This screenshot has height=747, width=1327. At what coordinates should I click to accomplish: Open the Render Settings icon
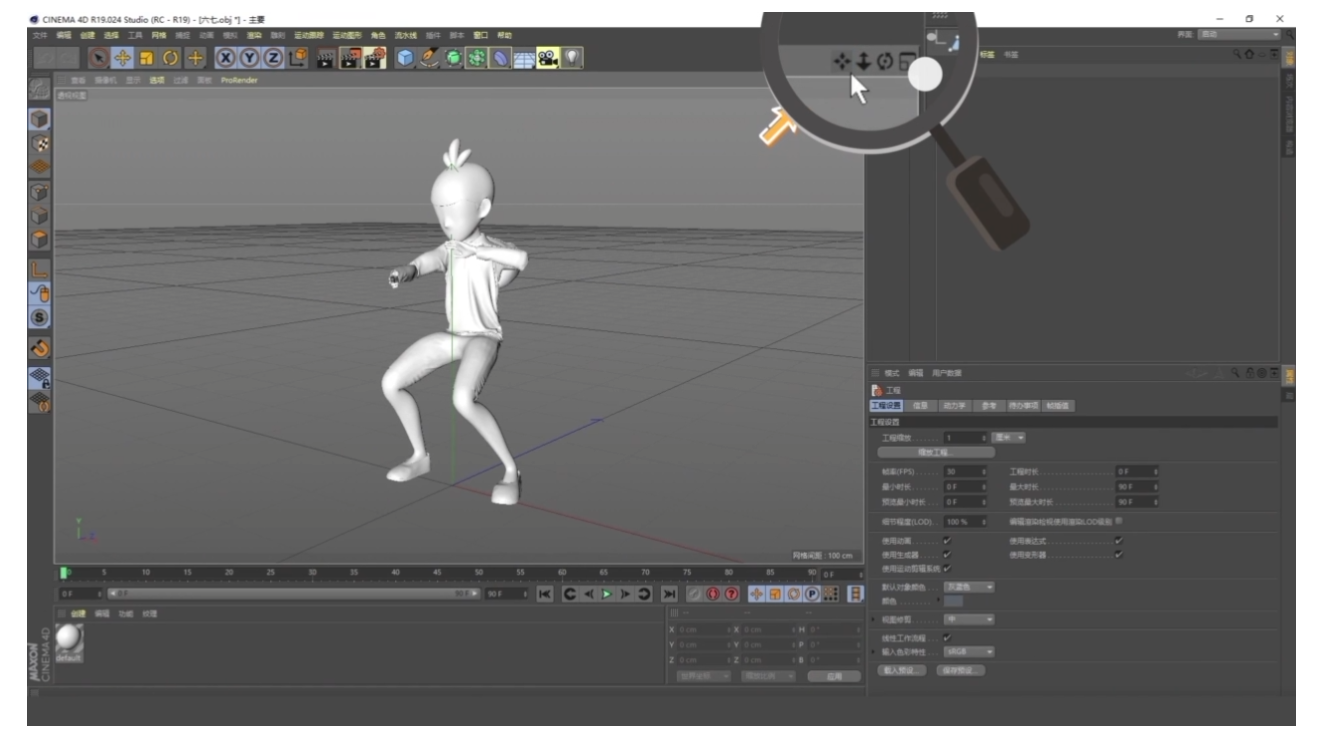(374, 58)
